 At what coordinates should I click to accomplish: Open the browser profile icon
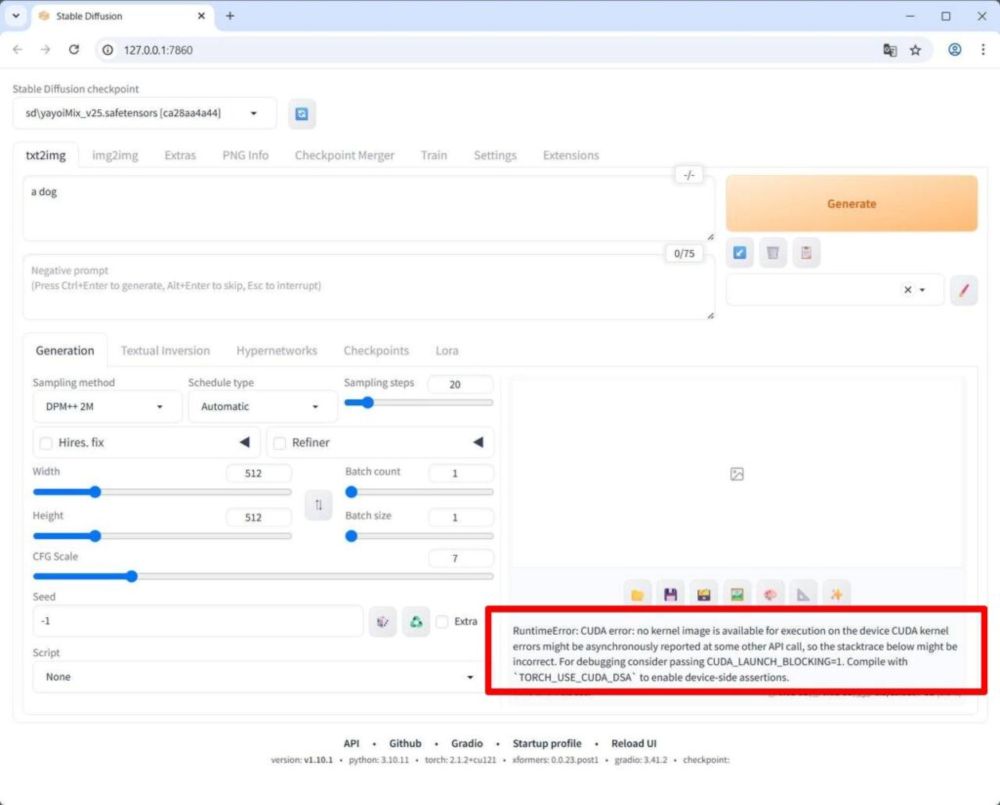(954, 50)
